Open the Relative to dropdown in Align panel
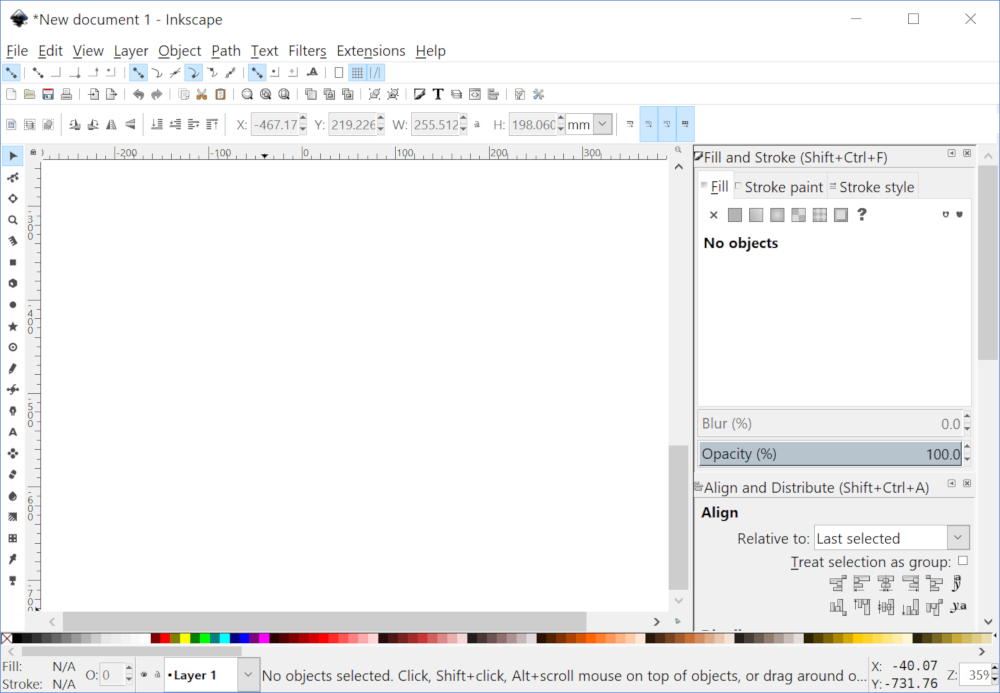This screenshot has width=1000, height=693. [x=957, y=537]
